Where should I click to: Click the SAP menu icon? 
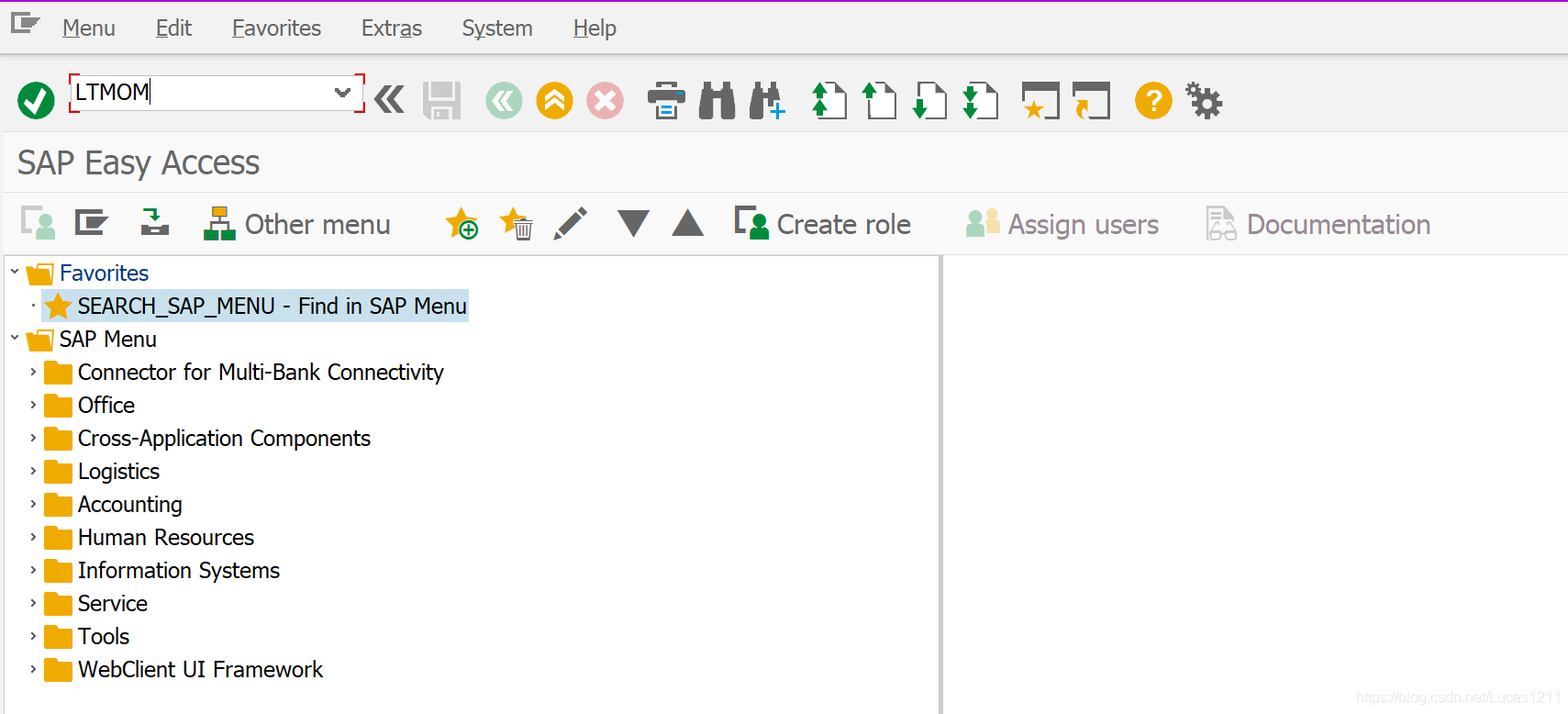(x=92, y=223)
